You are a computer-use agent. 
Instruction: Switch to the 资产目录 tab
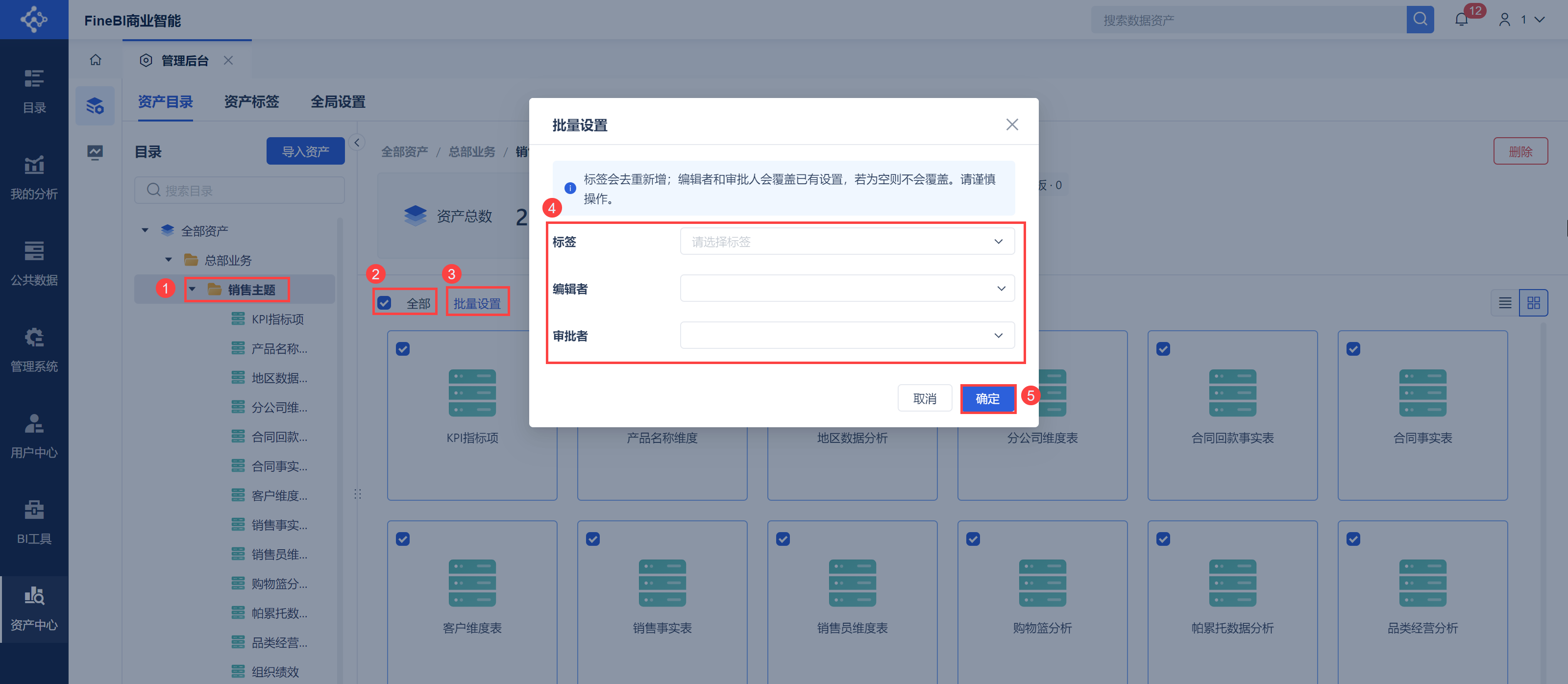(x=165, y=101)
